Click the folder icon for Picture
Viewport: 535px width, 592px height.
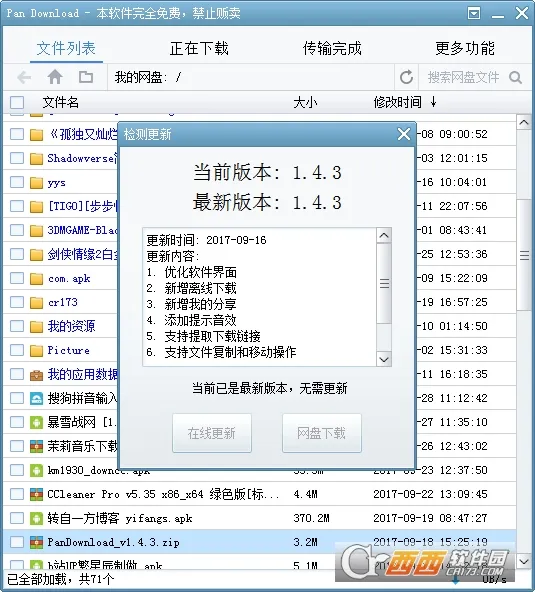click(36, 351)
